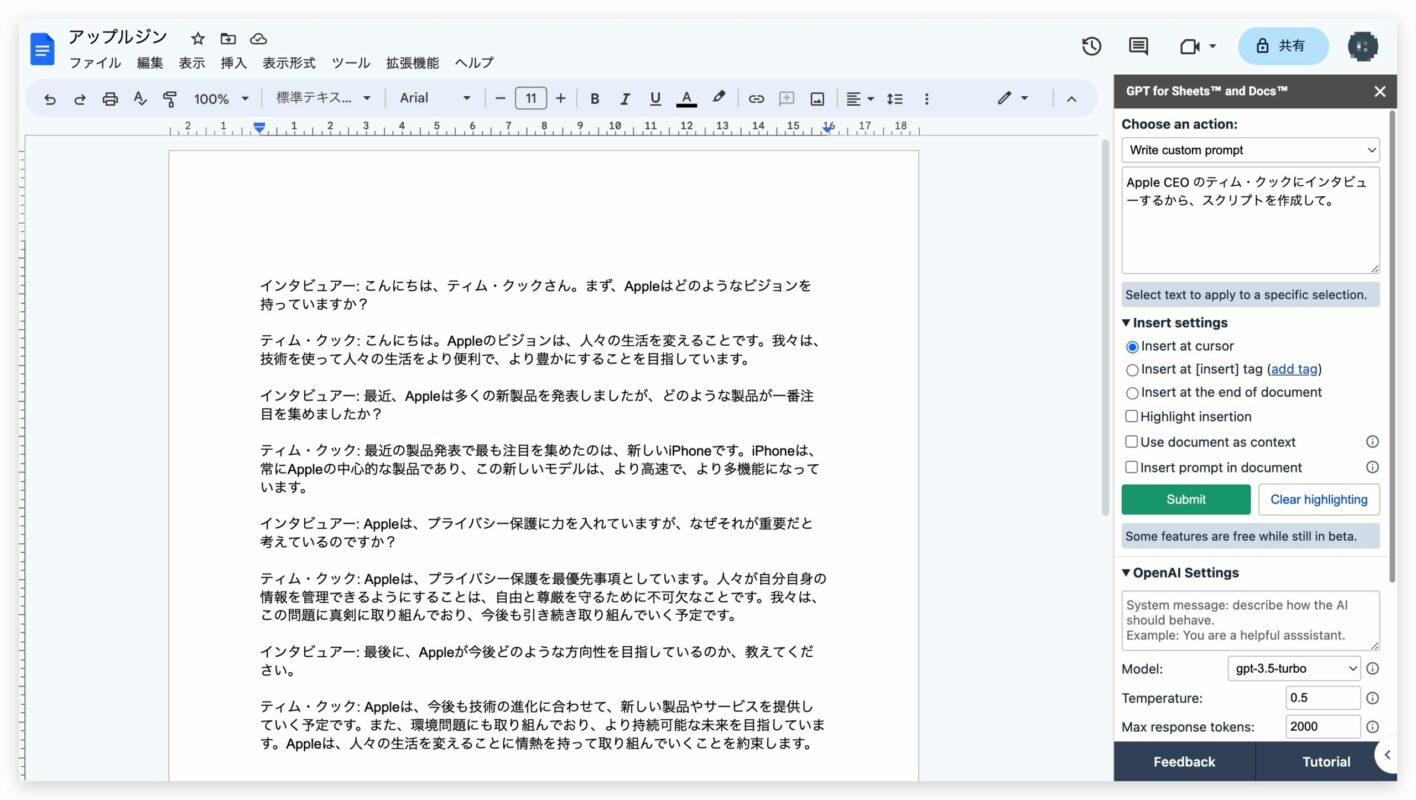1416x800 pixels.
Task: Toggle bold formatting
Action: click(x=595, y=99)
